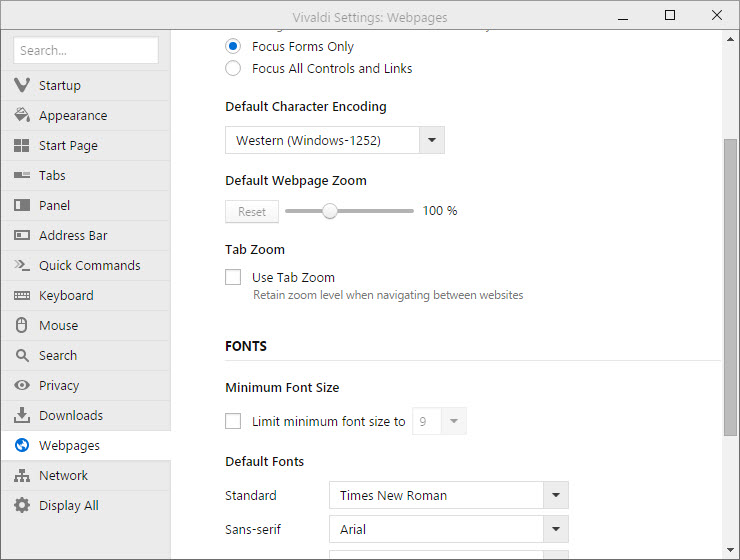Screen dimensions: 740x560
Task: Click the settings Search input field
Action: 86,50
